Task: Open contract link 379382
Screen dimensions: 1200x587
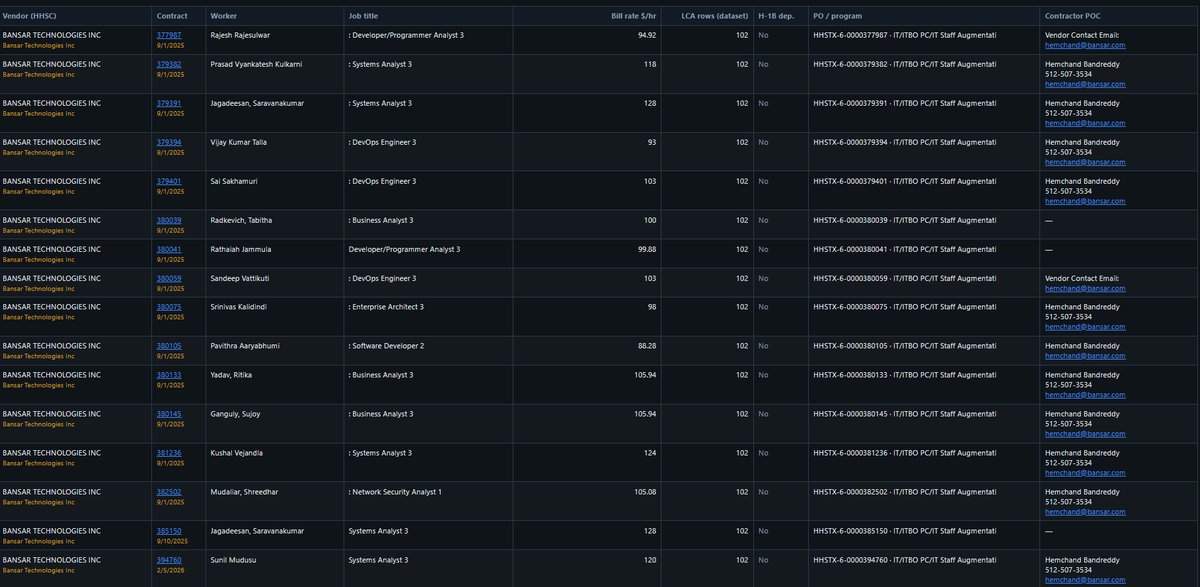Action: click(169, 64)
